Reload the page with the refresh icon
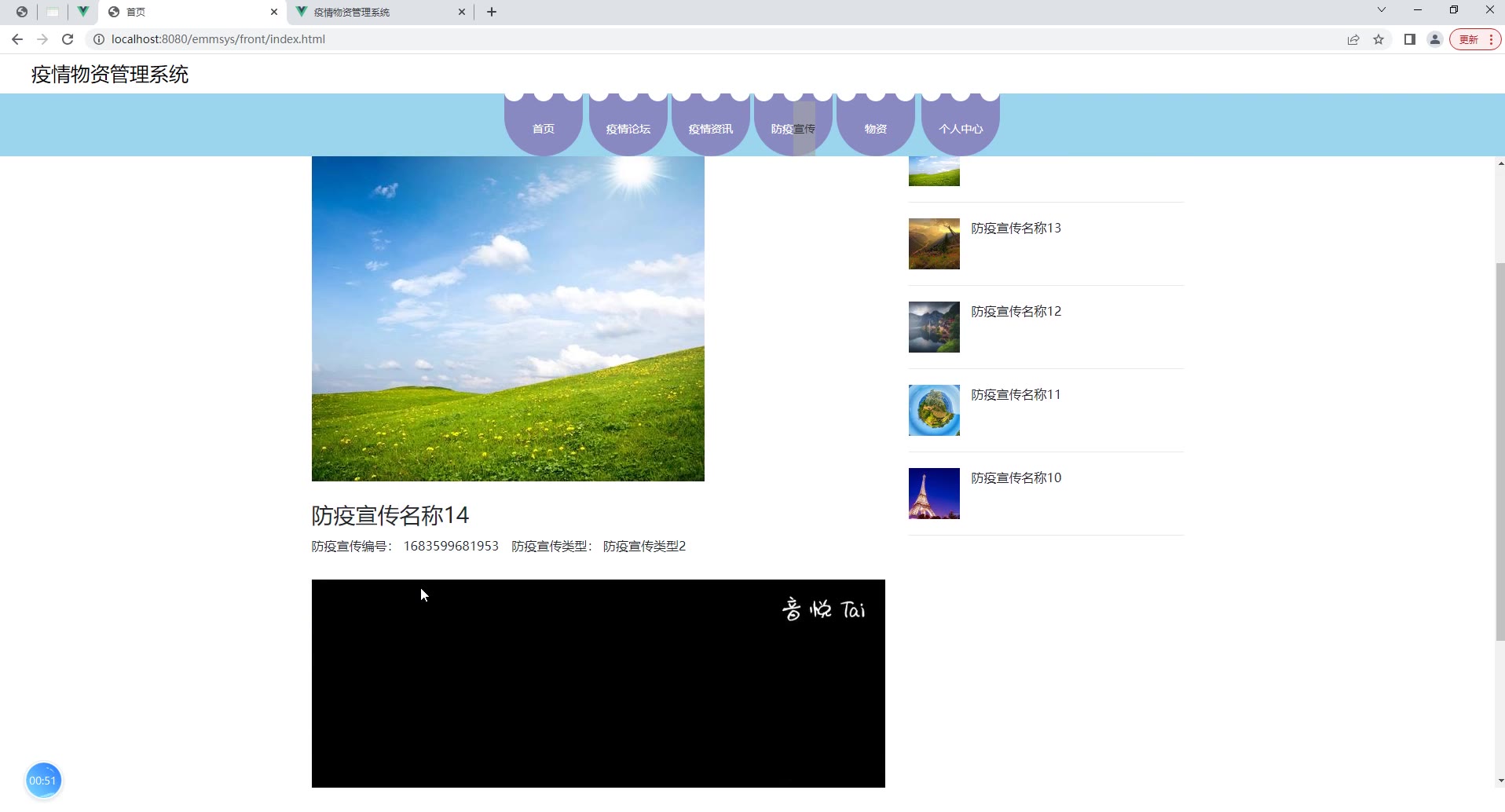 [x=68, y=39]
